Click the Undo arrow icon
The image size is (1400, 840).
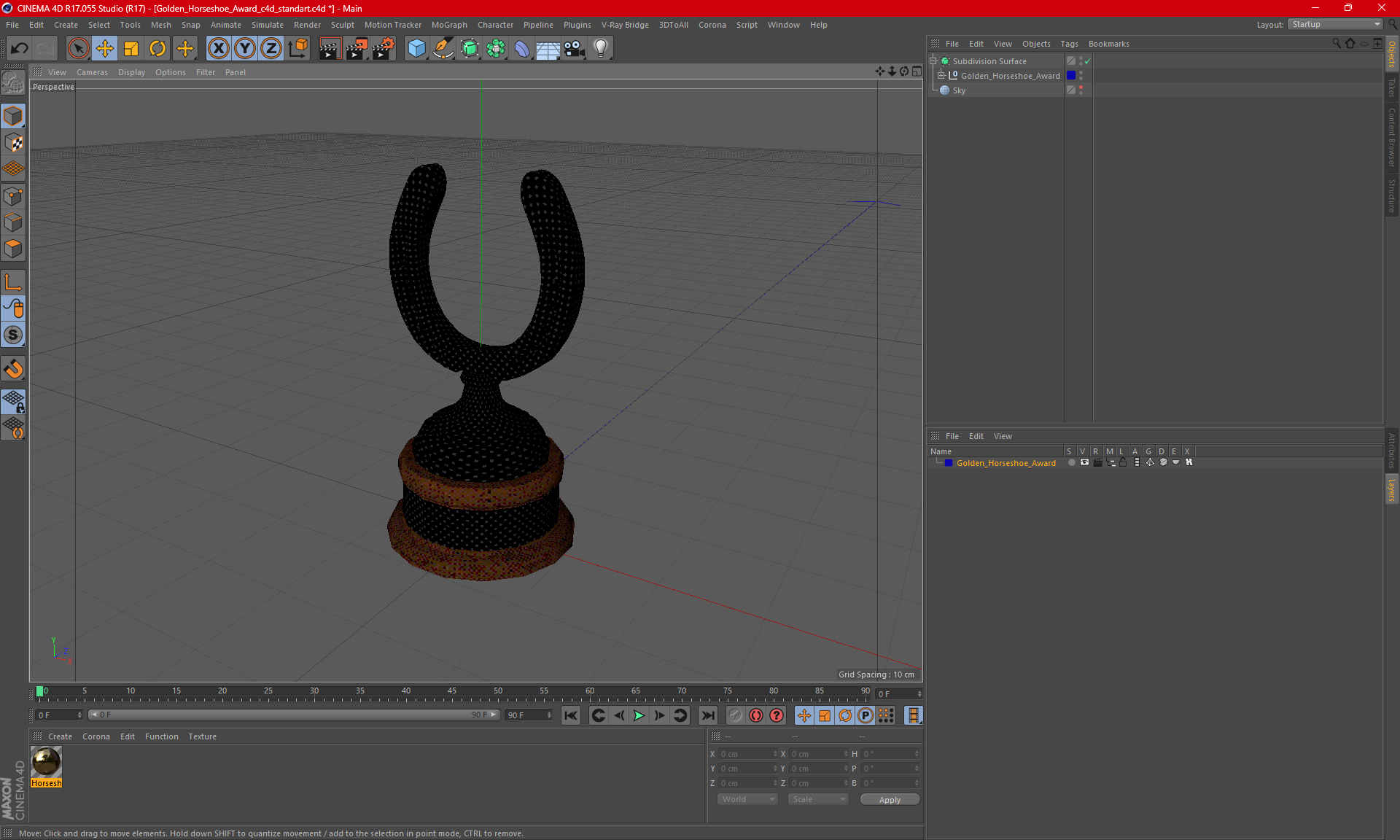tap(20, 49)
